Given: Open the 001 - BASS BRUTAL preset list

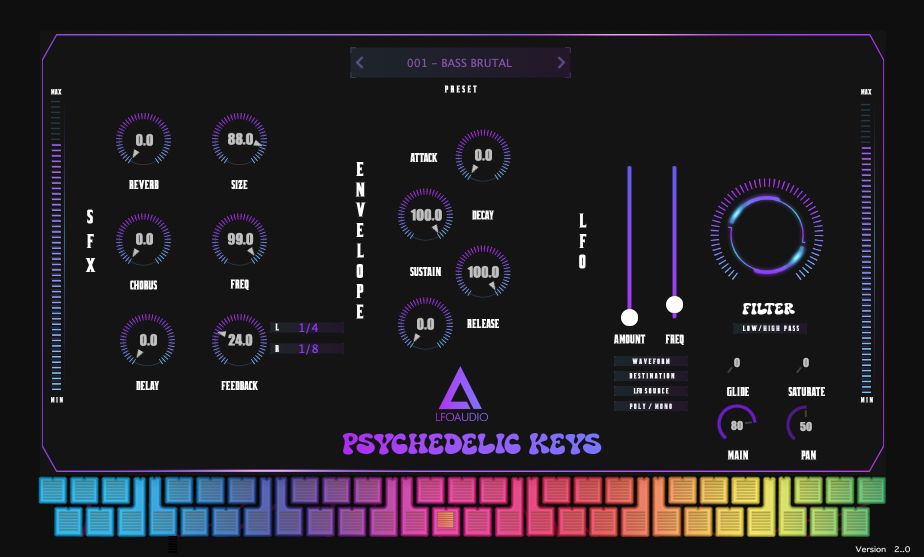Looking at the screenshot, I should [460, 62].
